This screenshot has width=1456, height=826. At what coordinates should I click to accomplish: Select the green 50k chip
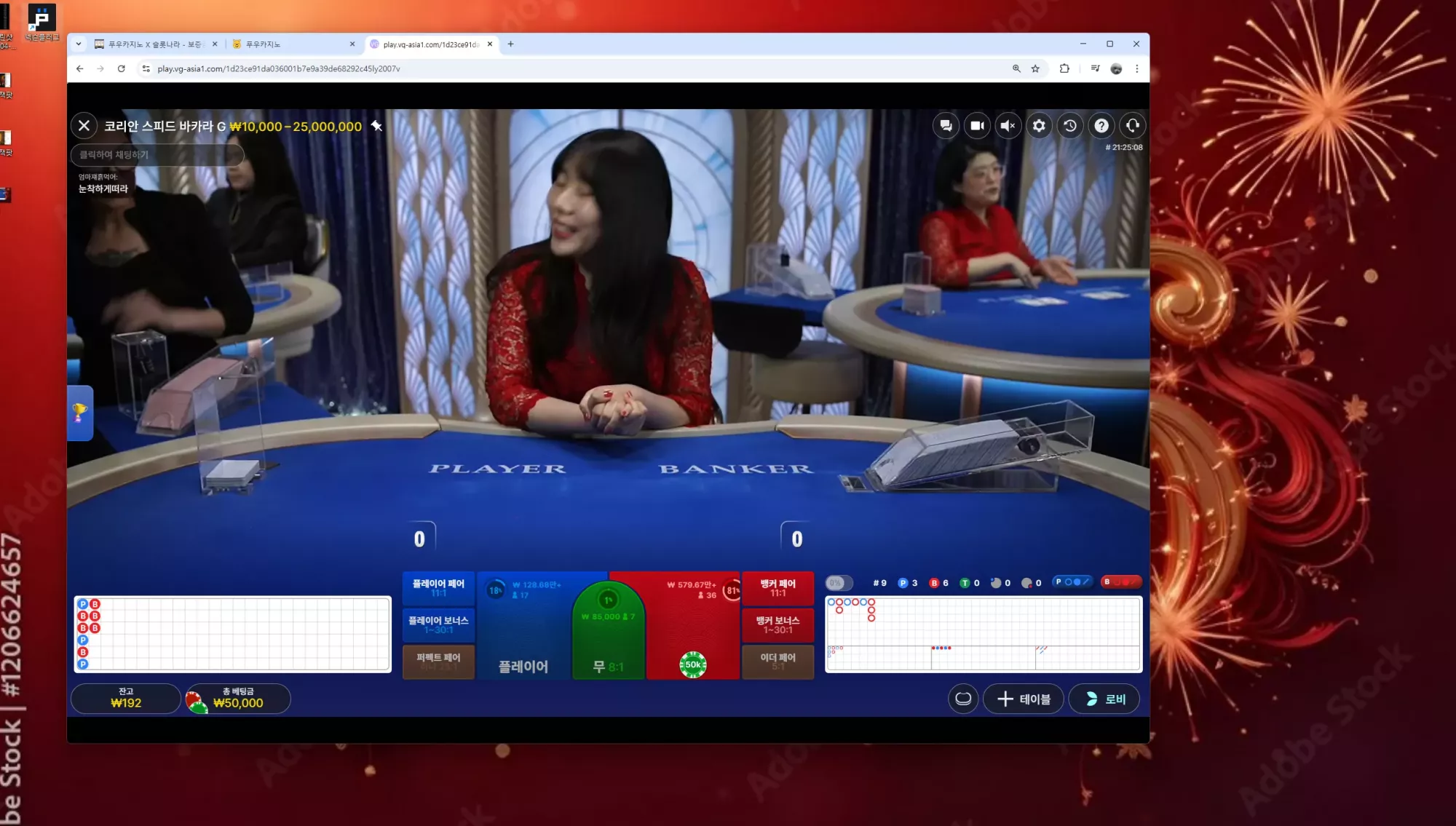[693, 664]
